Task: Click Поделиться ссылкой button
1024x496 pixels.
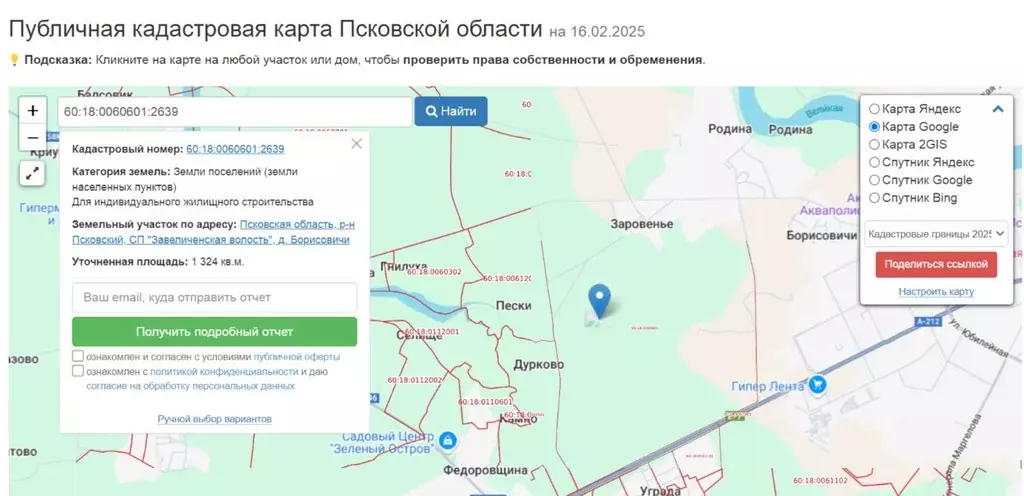Action: [x=936, y=264]
